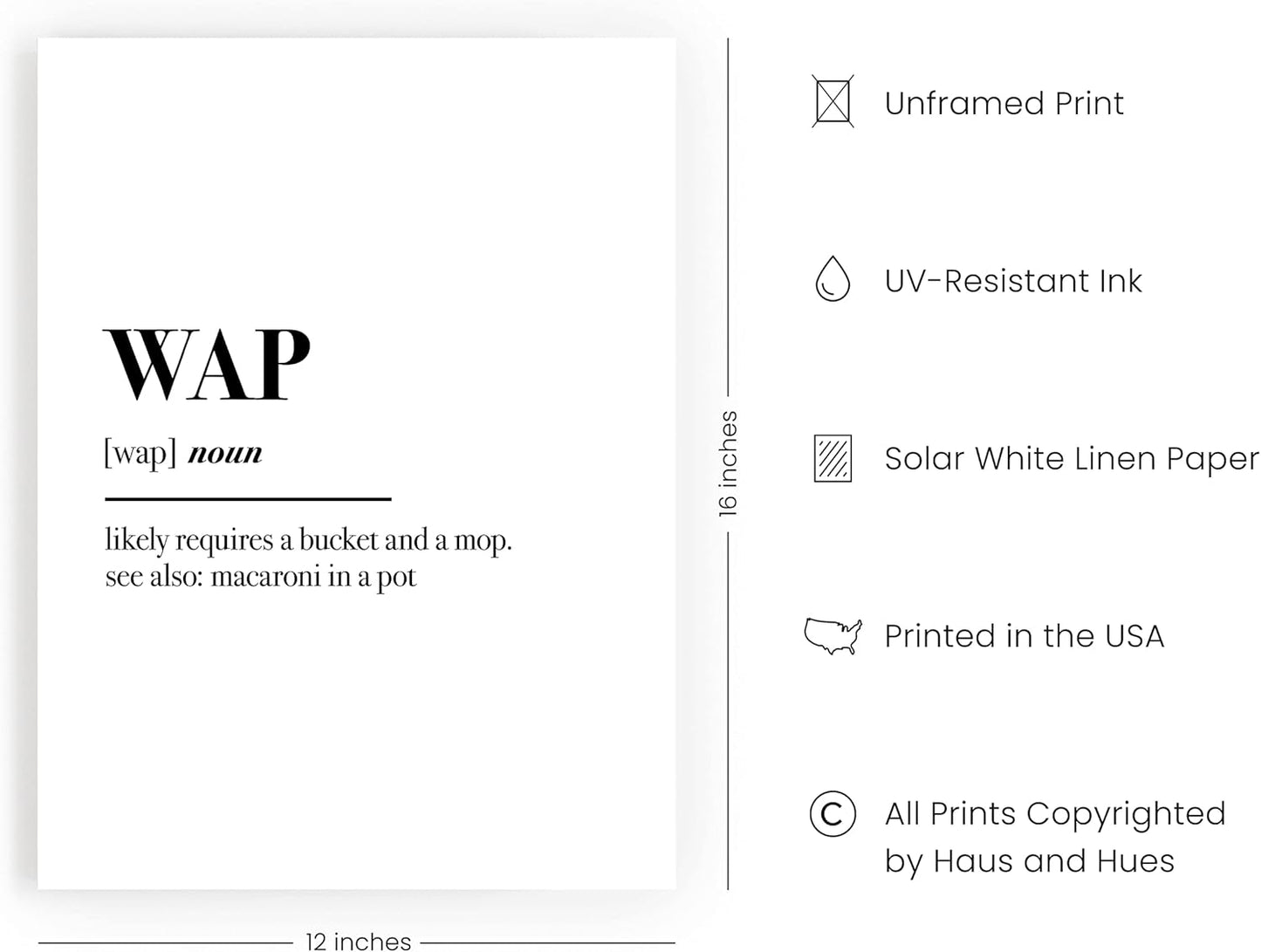Click the by Haus and Hues text
The width and height of the screenshot is (1261, 952).
[1029, 861]
